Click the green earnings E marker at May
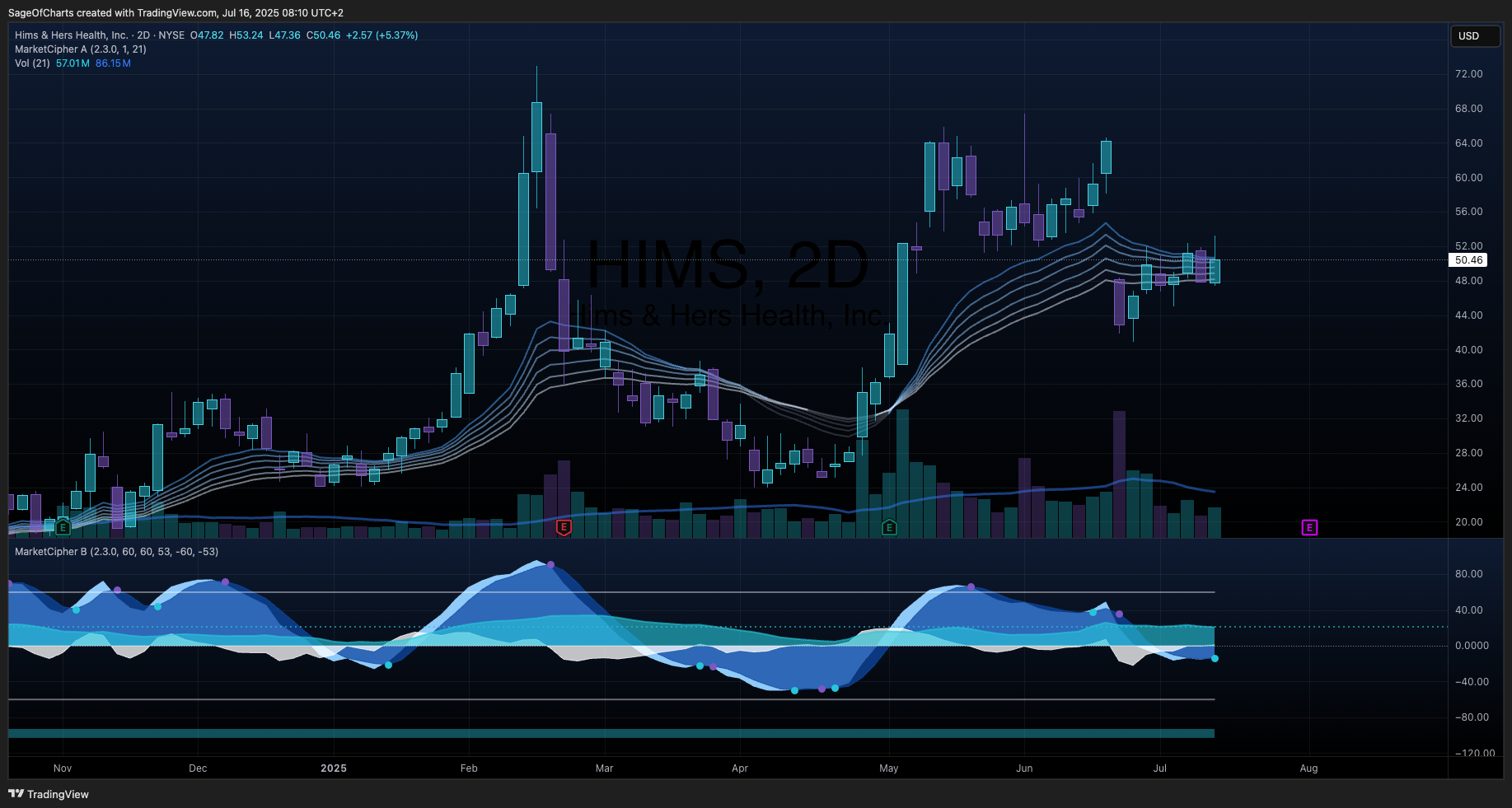The width and height of the screenshot is (1512, 808). [889, 527]
